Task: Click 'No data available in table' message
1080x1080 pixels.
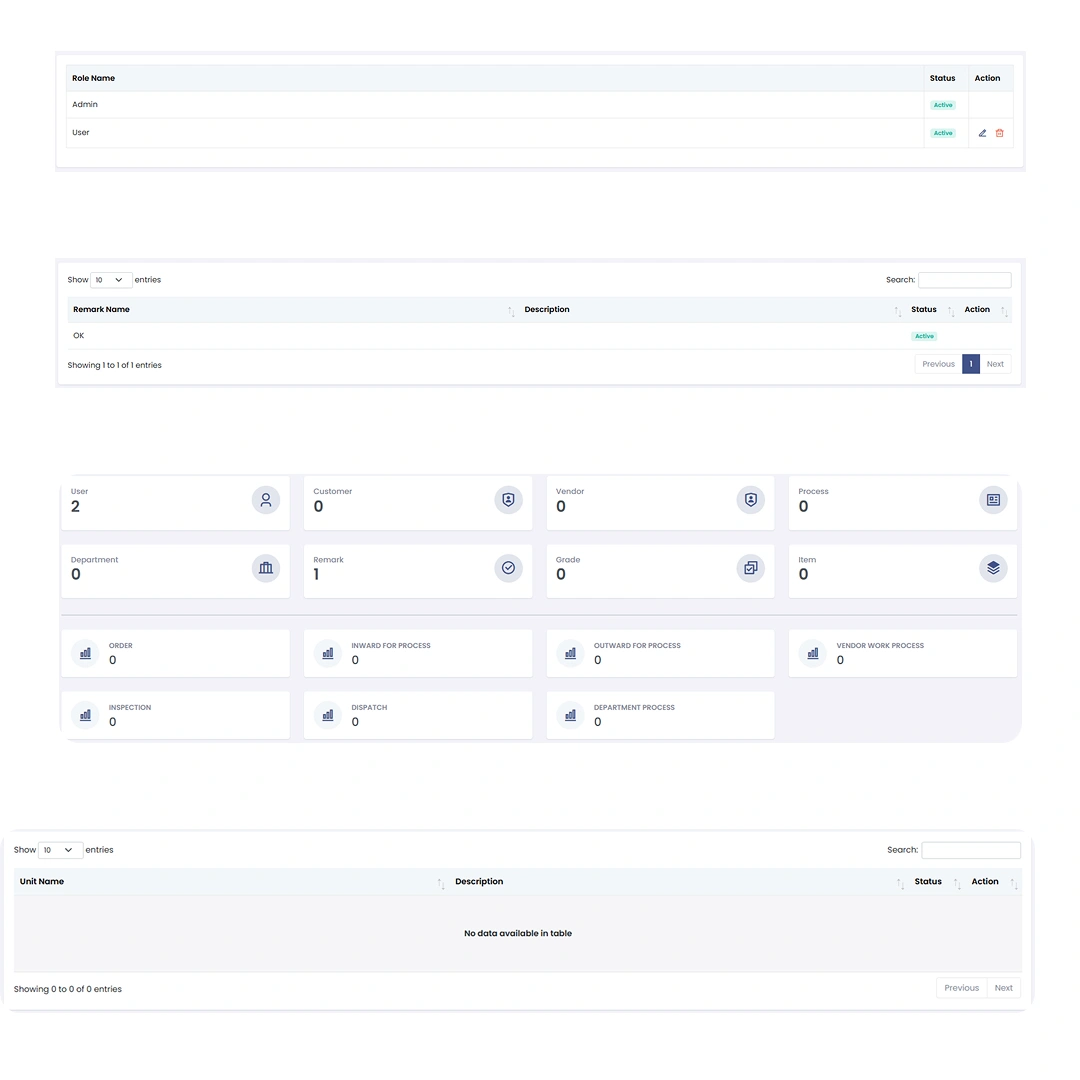Action: tap(518, 933)
